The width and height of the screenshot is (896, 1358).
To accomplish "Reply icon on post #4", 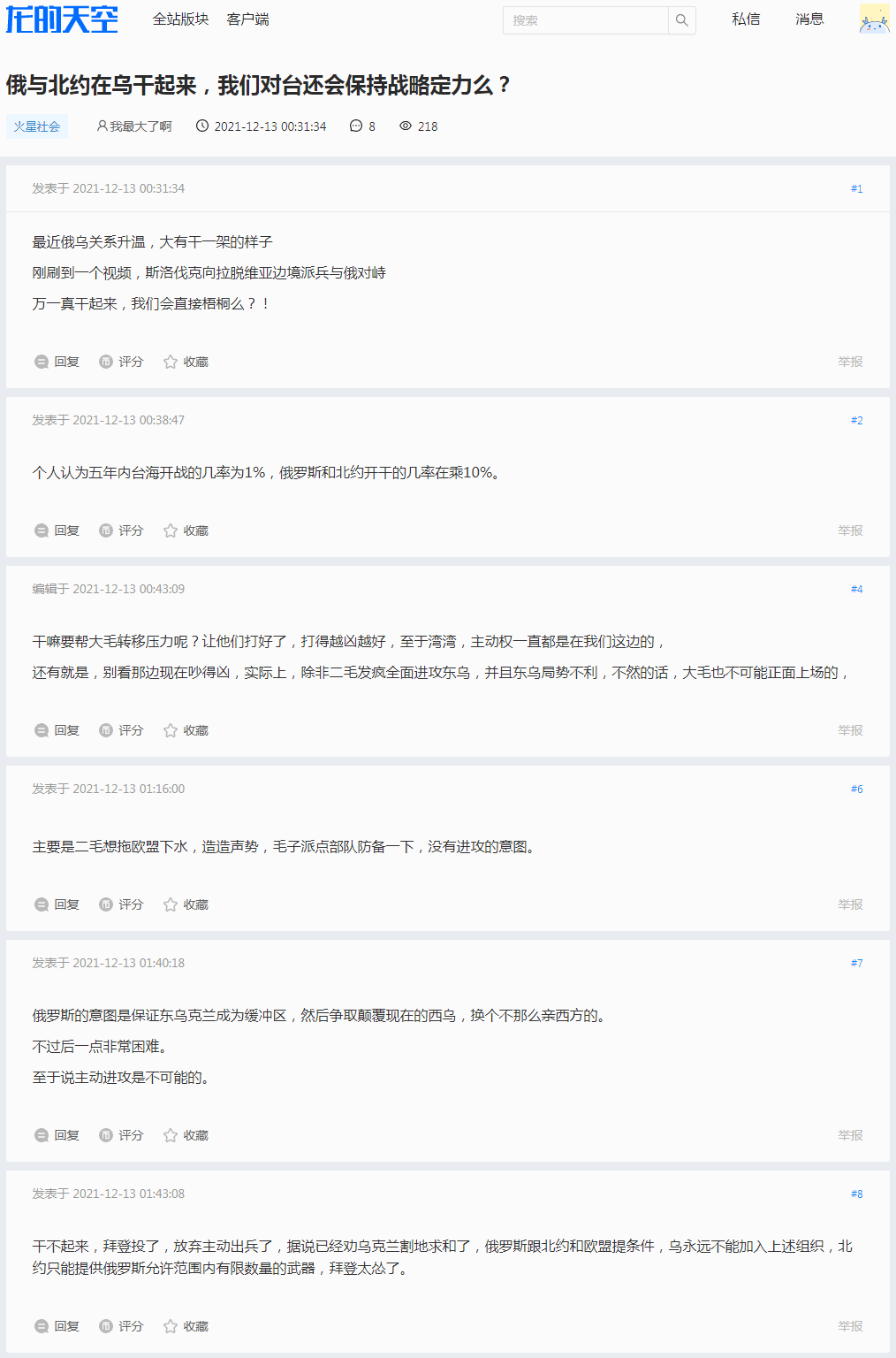I will tap(42, 730).
